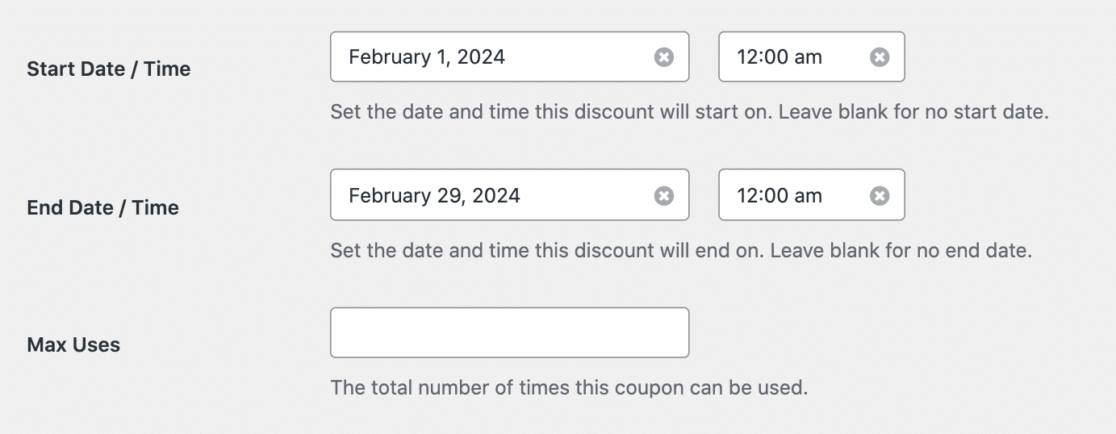
Task: Clear the End Time 12:00 am value
Action: (x=879, y=196)
